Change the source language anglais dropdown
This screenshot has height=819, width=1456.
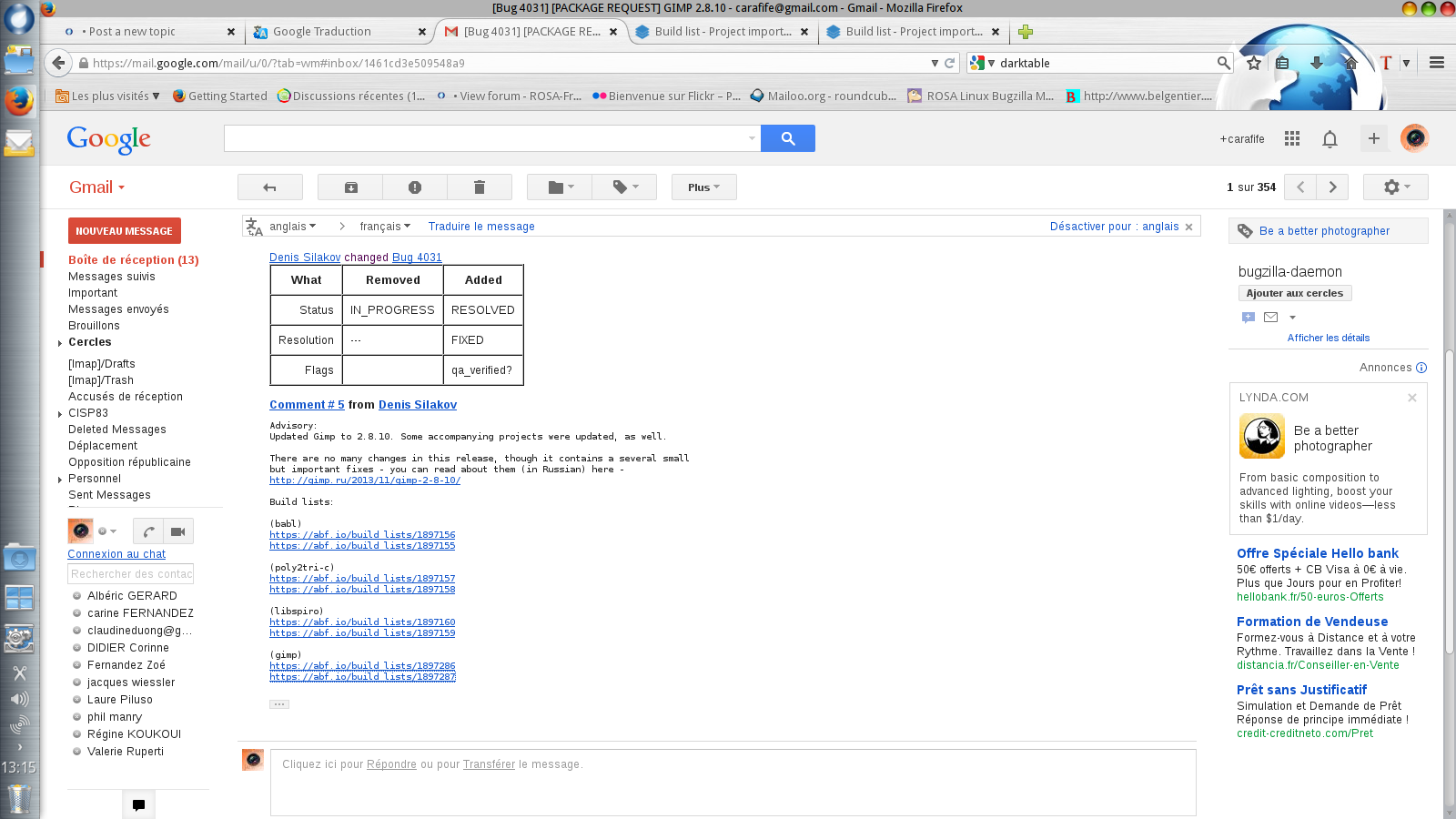click(293, 227)
